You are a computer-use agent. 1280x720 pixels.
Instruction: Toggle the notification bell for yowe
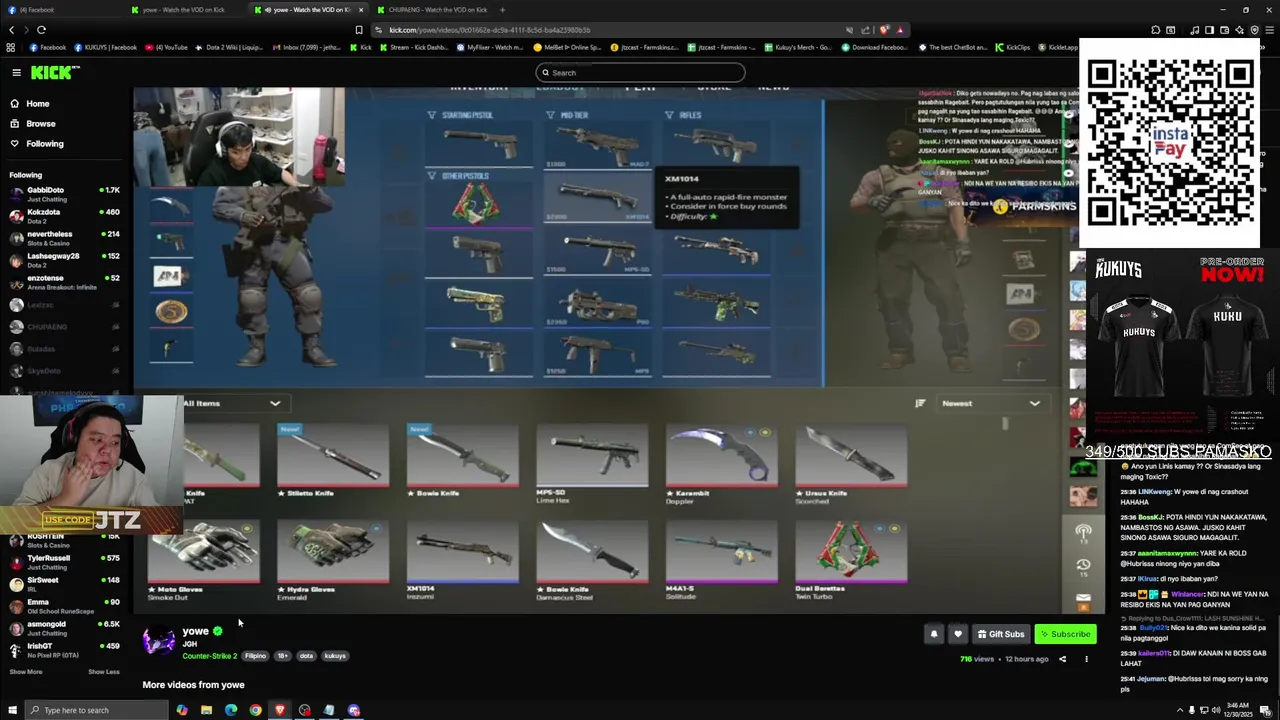[x=933, y=634]
